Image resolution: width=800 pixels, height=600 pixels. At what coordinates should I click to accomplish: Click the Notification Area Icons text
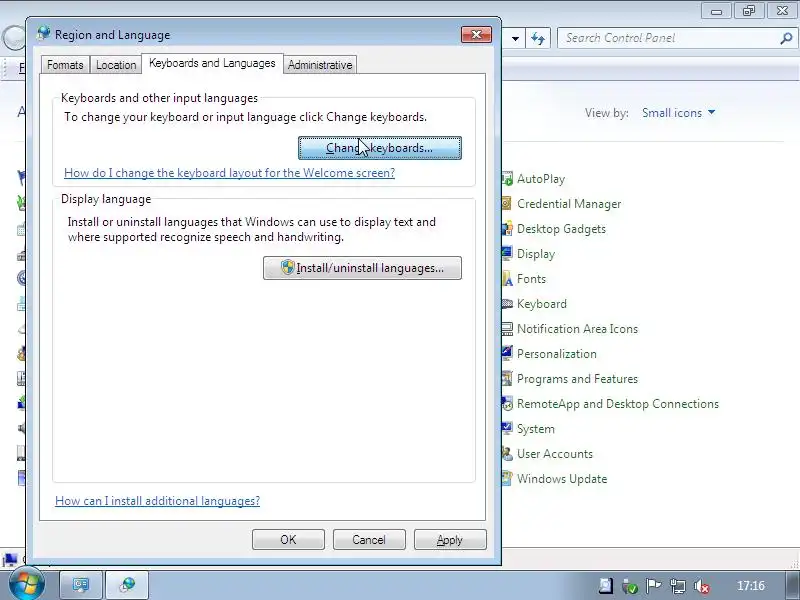(577, 329)
